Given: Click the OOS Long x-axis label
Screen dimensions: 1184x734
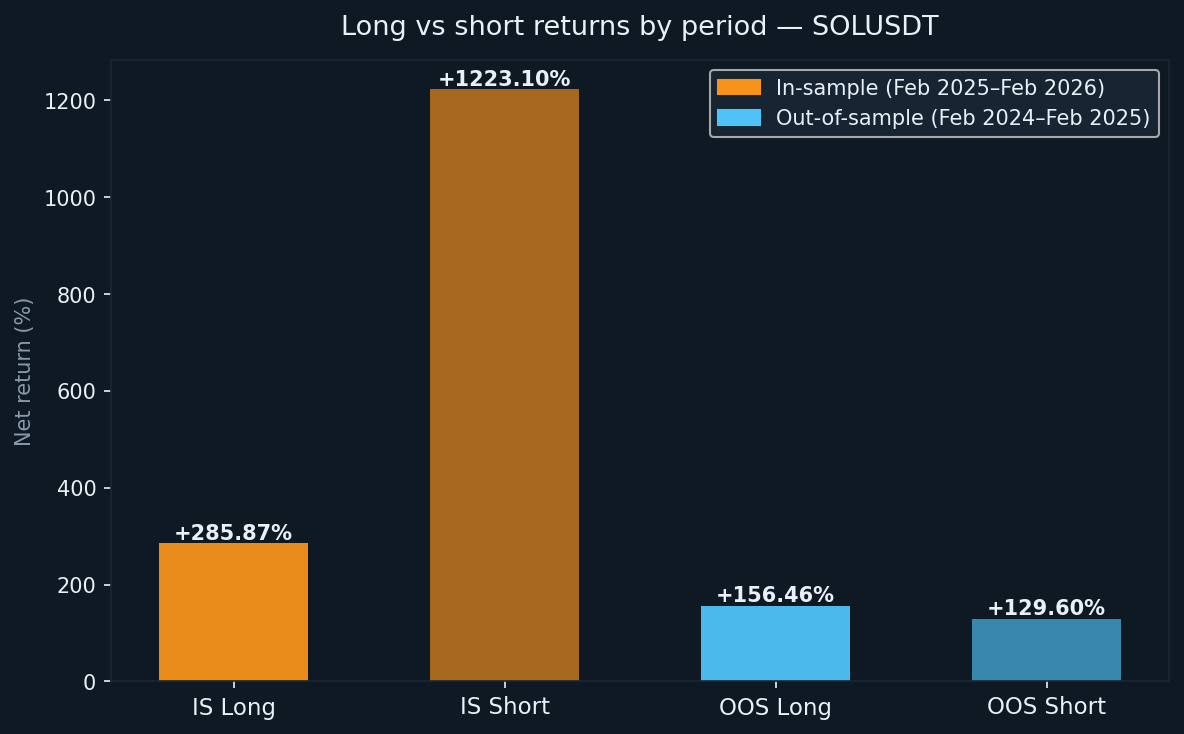Looking at the screenshot, I should (x=775, y=707).
